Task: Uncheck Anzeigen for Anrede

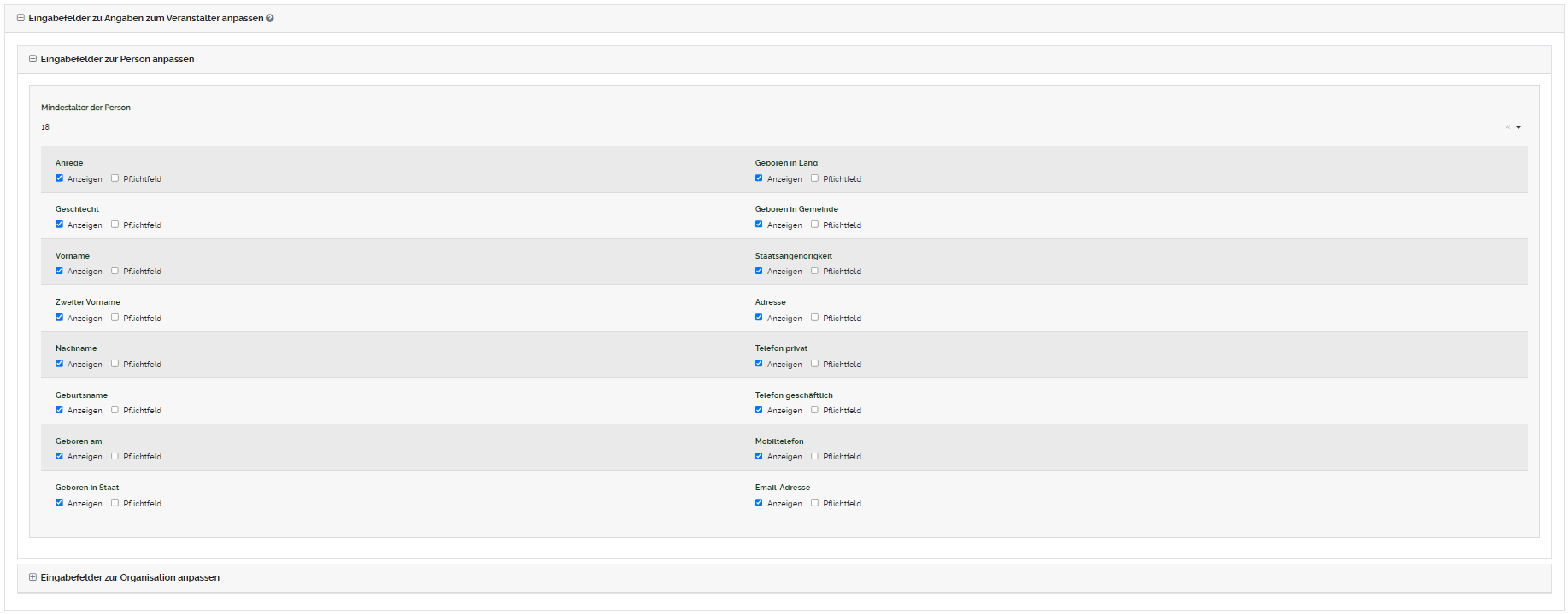Action: tap(59, 178)
